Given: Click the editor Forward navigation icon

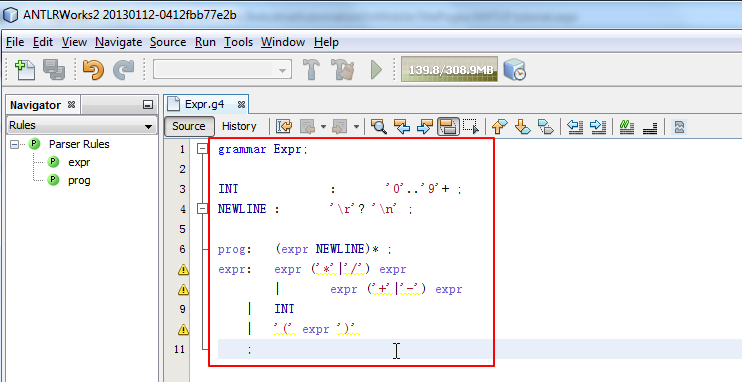Looking at the screenshot, I should [340, 126].
